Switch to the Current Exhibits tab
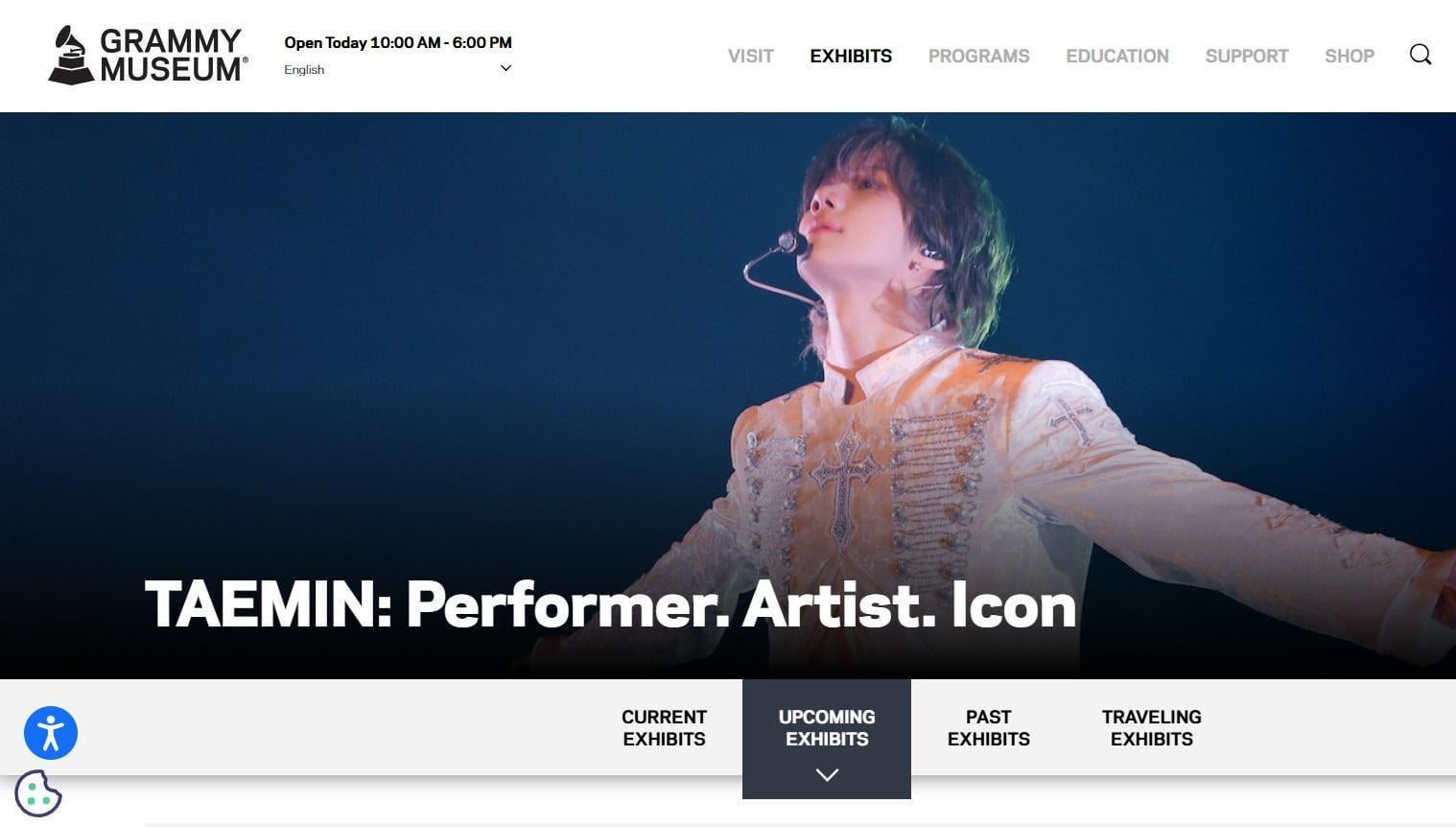This screenshot has height=827, width=1456. click(664, 728)
